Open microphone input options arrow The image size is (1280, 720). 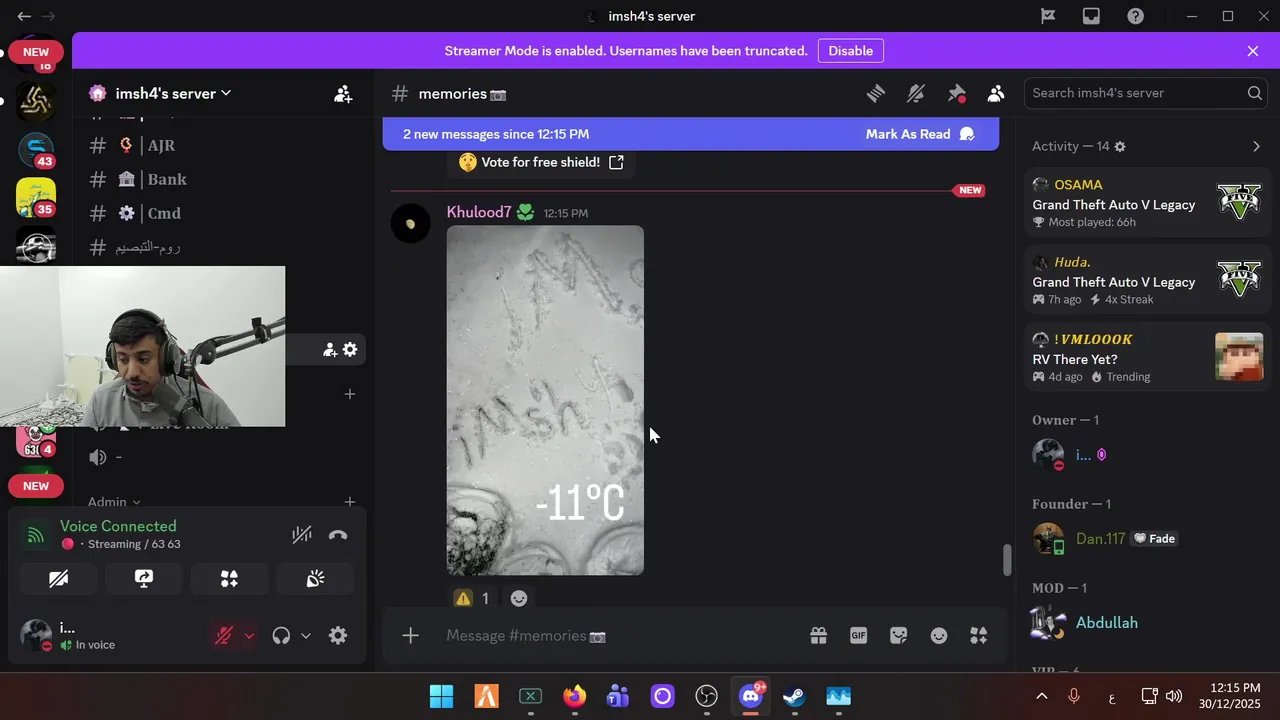[x=249, y=635]
